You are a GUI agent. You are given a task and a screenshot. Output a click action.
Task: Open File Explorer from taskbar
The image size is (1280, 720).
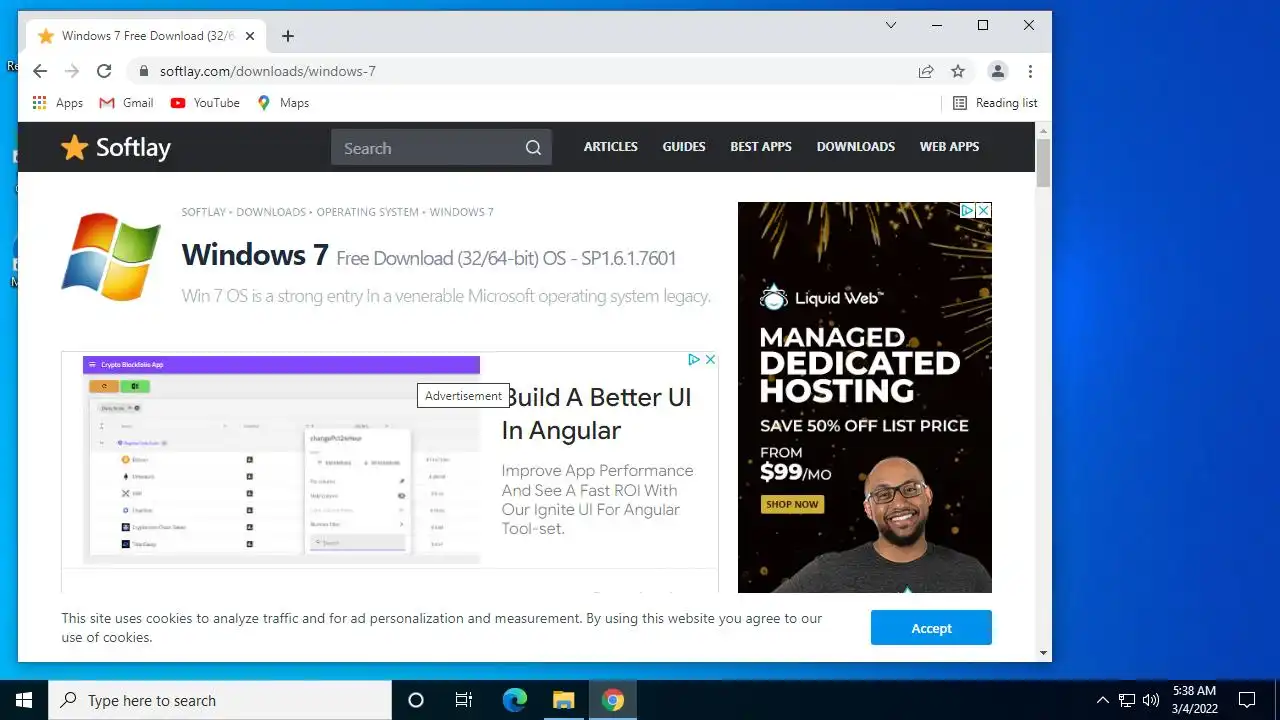(563, 700)
